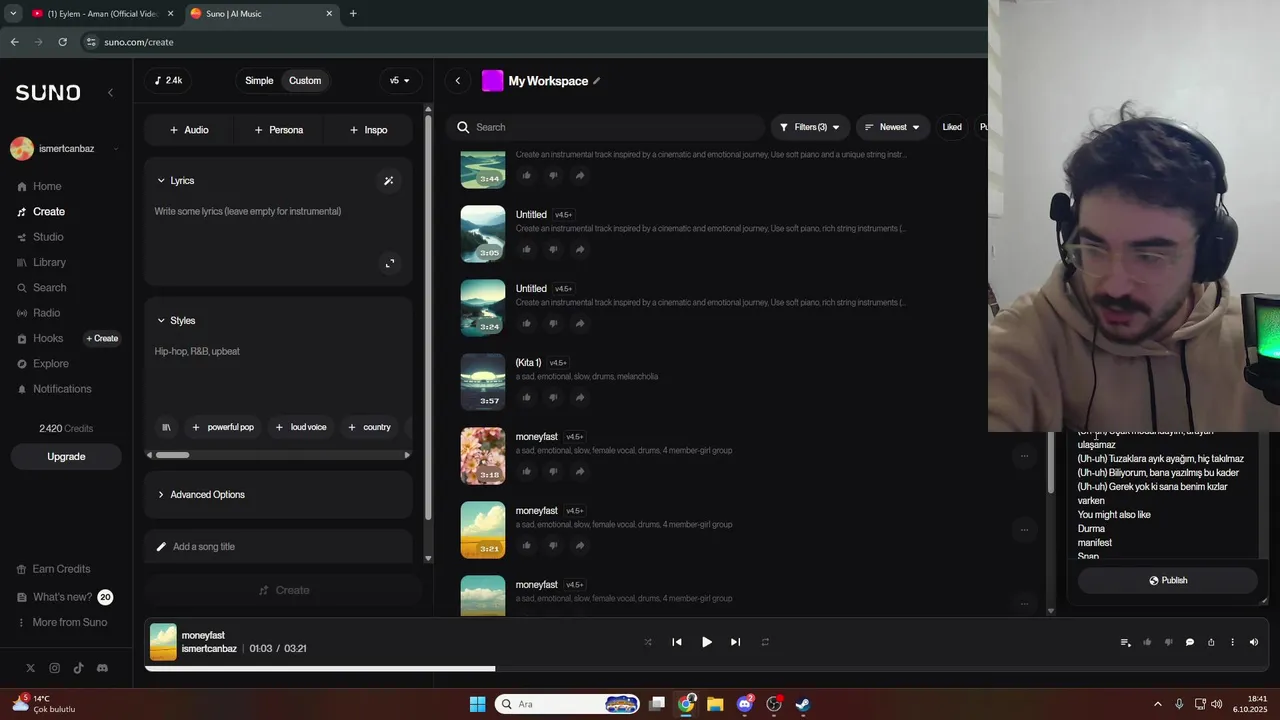Add the powerful pop style tag

click(222, 427)
